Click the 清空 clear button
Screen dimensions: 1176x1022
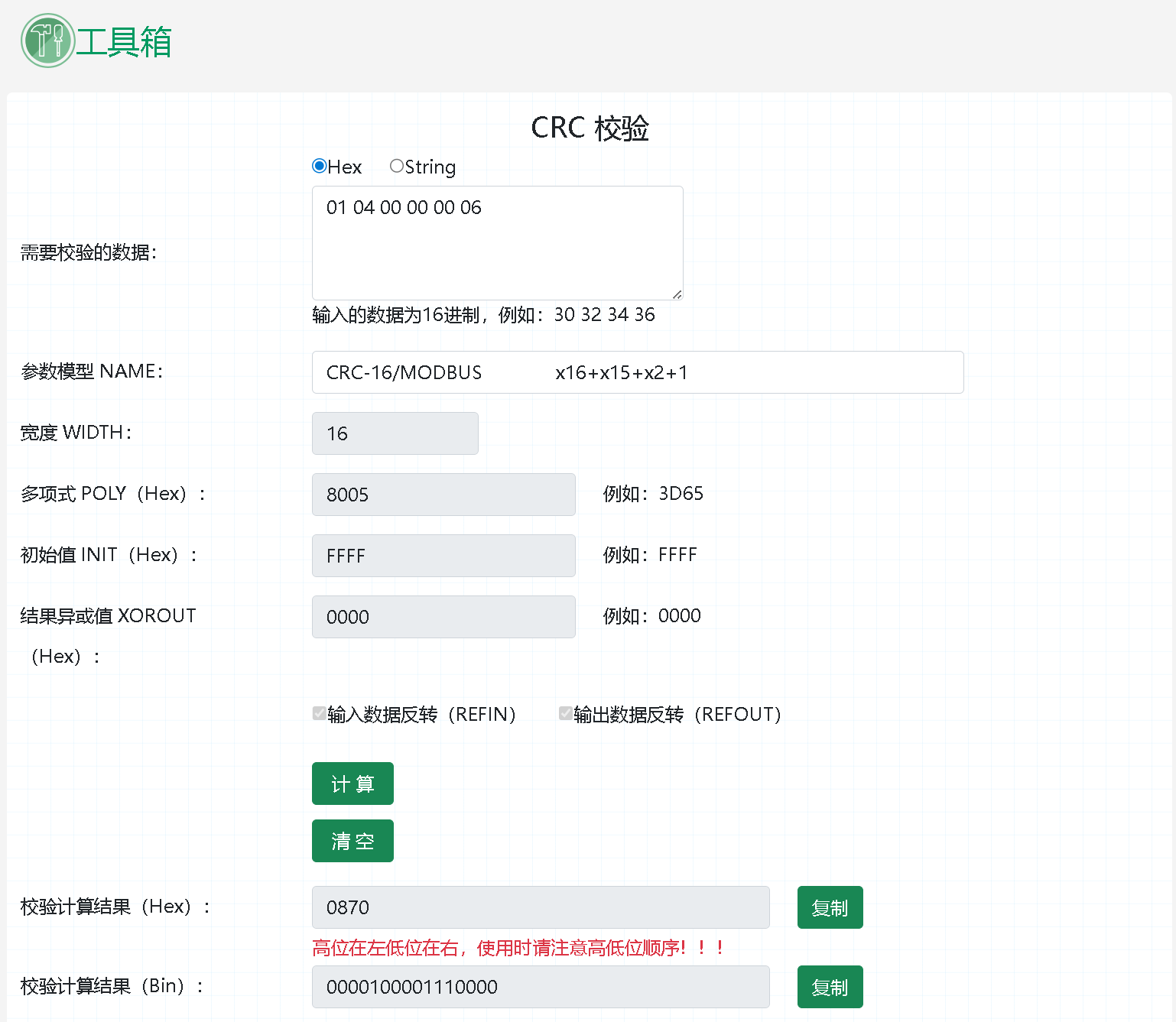pyautogui.click(x=352, y=841)
